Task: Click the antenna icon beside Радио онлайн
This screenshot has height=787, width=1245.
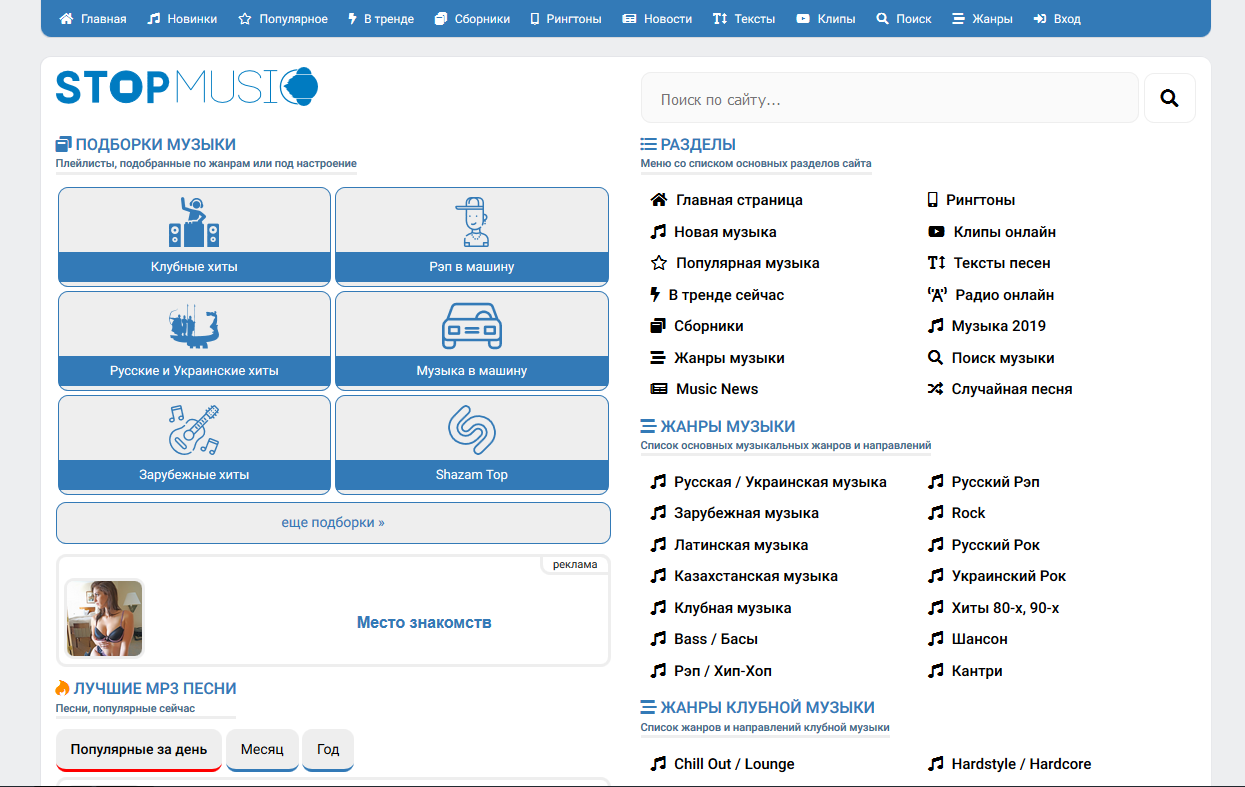Action: coord(937,295)
